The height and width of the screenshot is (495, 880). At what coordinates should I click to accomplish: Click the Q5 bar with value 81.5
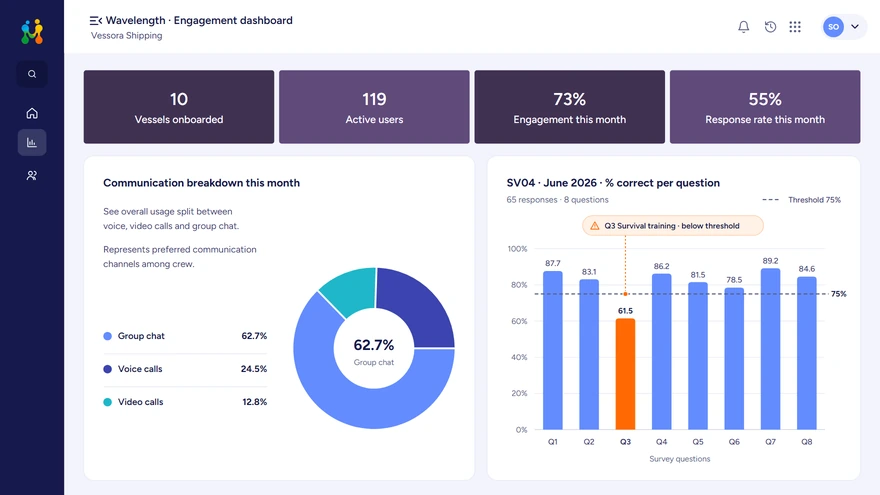(x=698, y=356)
